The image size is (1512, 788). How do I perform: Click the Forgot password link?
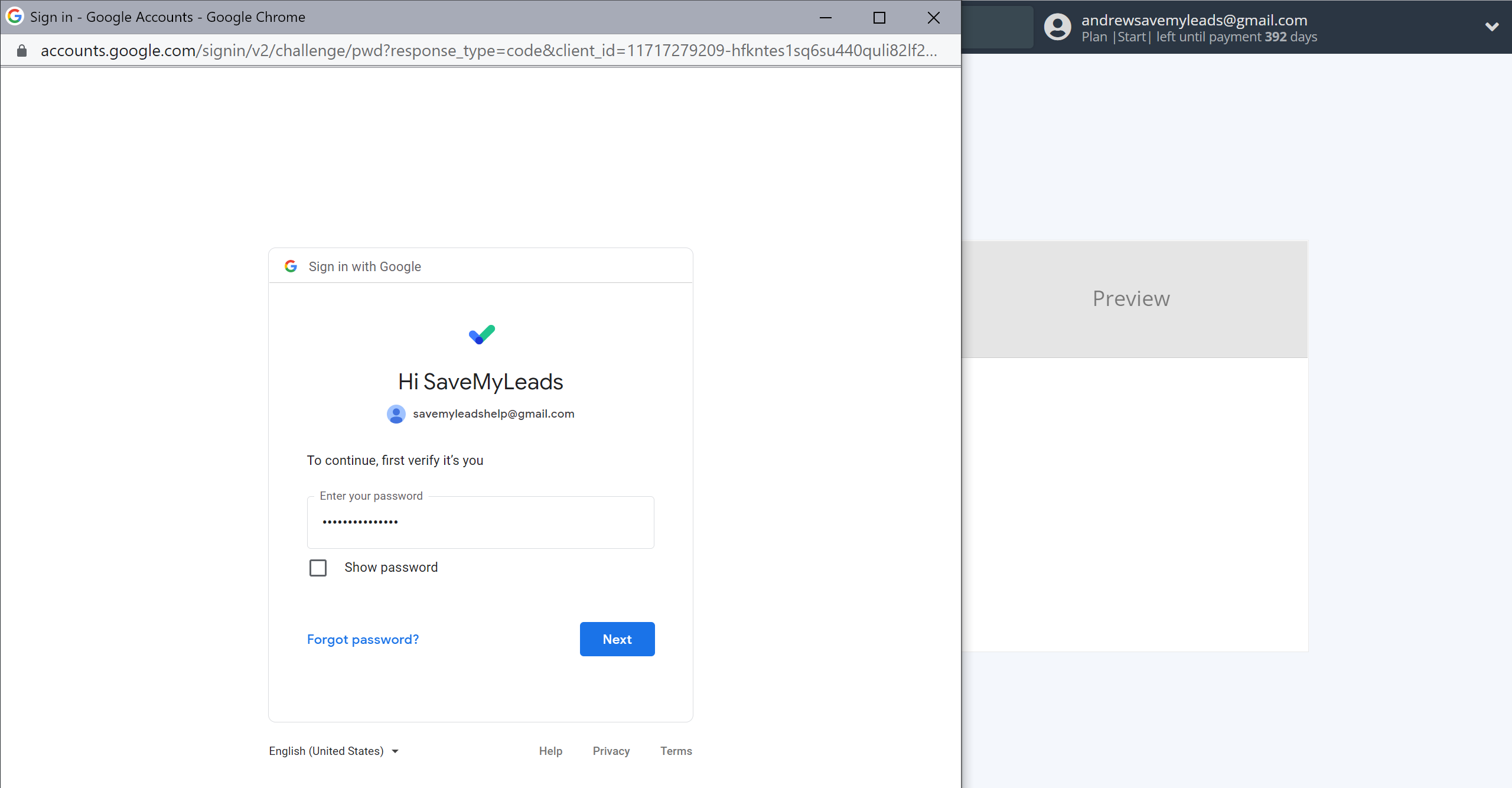pos(362,639)
